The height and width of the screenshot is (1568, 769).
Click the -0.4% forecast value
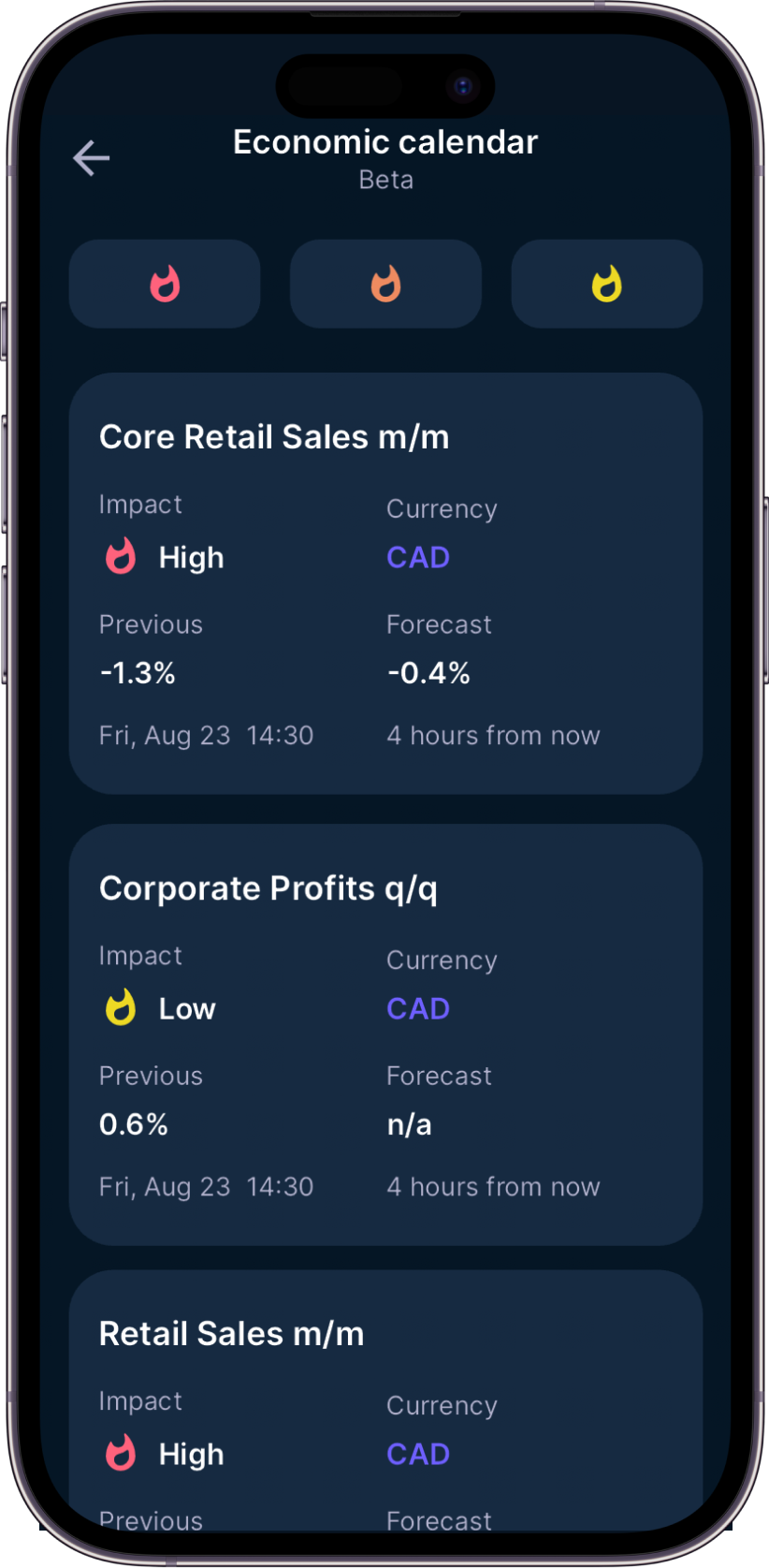click(x=428, y=673)
